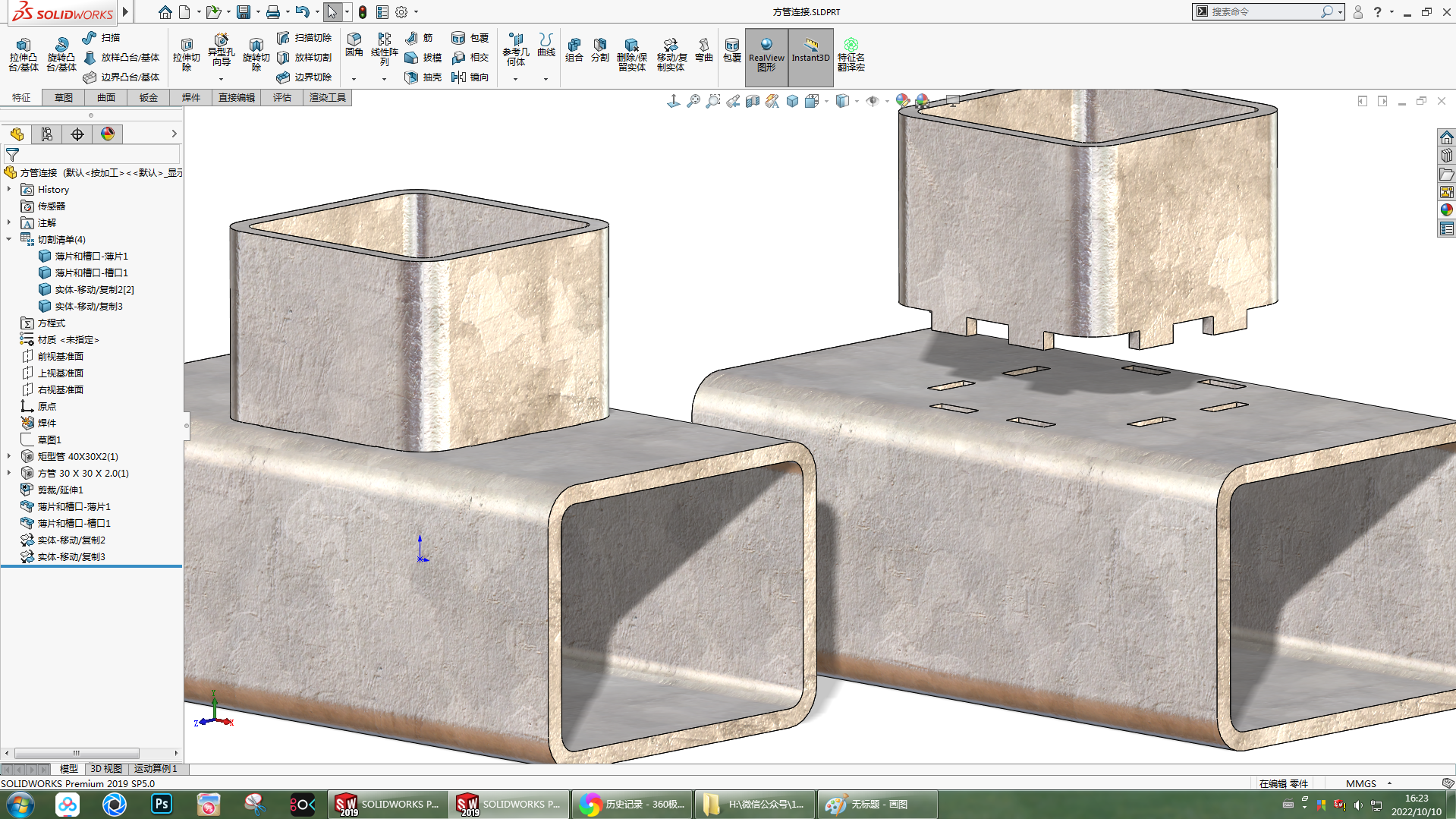Viewport: 1456px width, 819px height.
Task: Open the 曲线 curves dropdown arrow
Action: 546,79
